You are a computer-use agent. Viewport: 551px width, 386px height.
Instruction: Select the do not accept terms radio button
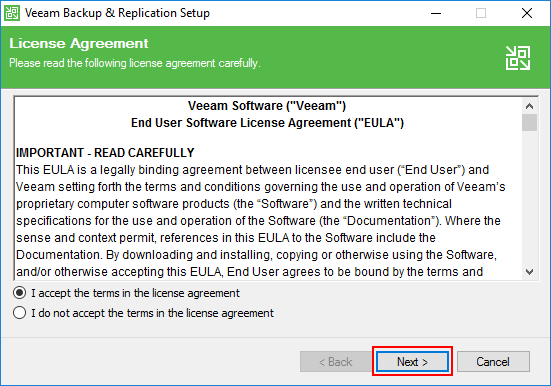coord(19,313)
